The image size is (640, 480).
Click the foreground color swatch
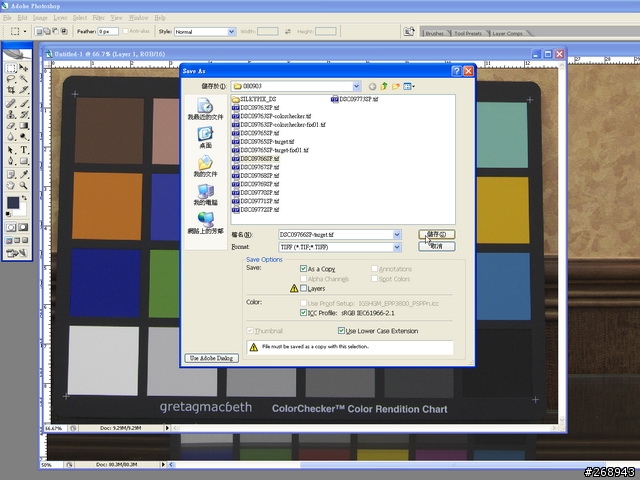click(x=13, y=202)
